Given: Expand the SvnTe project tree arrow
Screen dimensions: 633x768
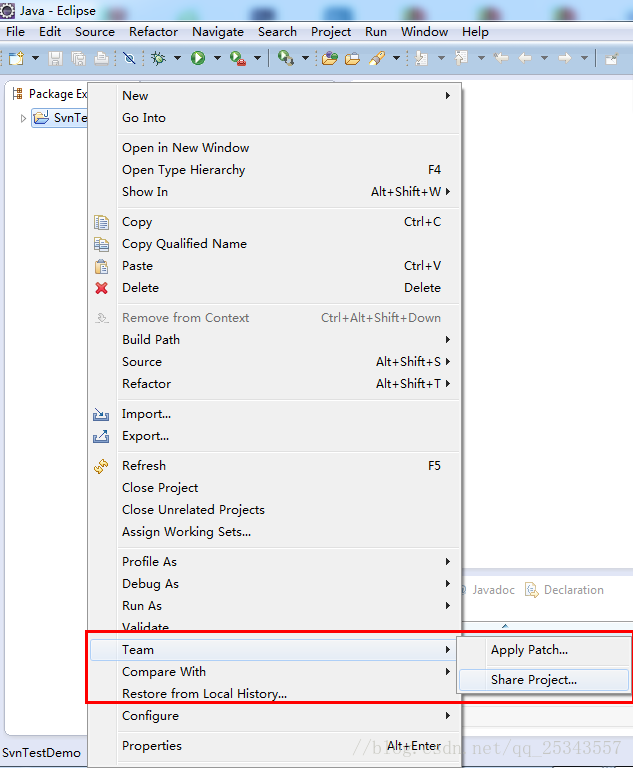Looking at the screenshot, I should tap(23, 118).
